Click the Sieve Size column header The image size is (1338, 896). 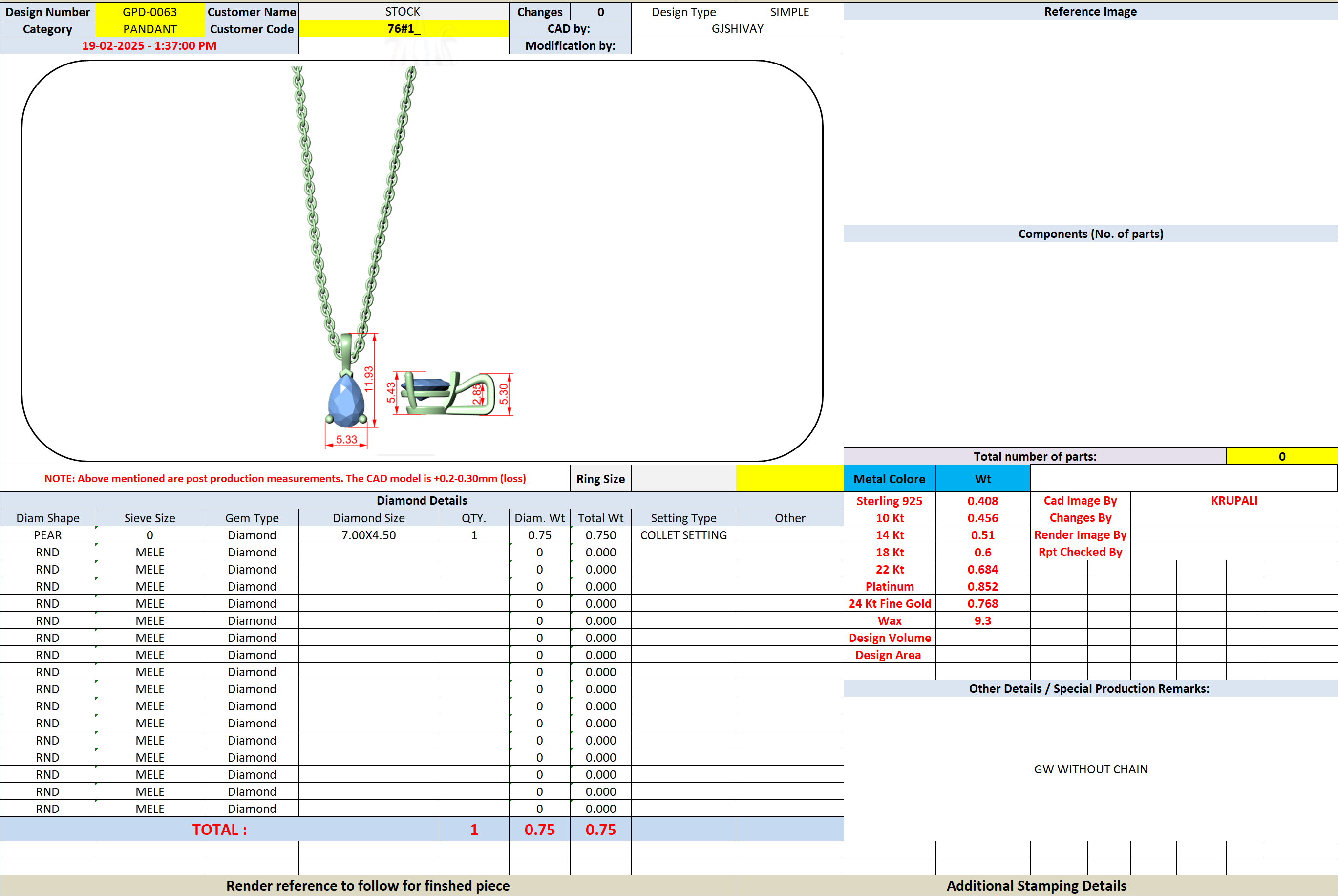click(149, 518)
